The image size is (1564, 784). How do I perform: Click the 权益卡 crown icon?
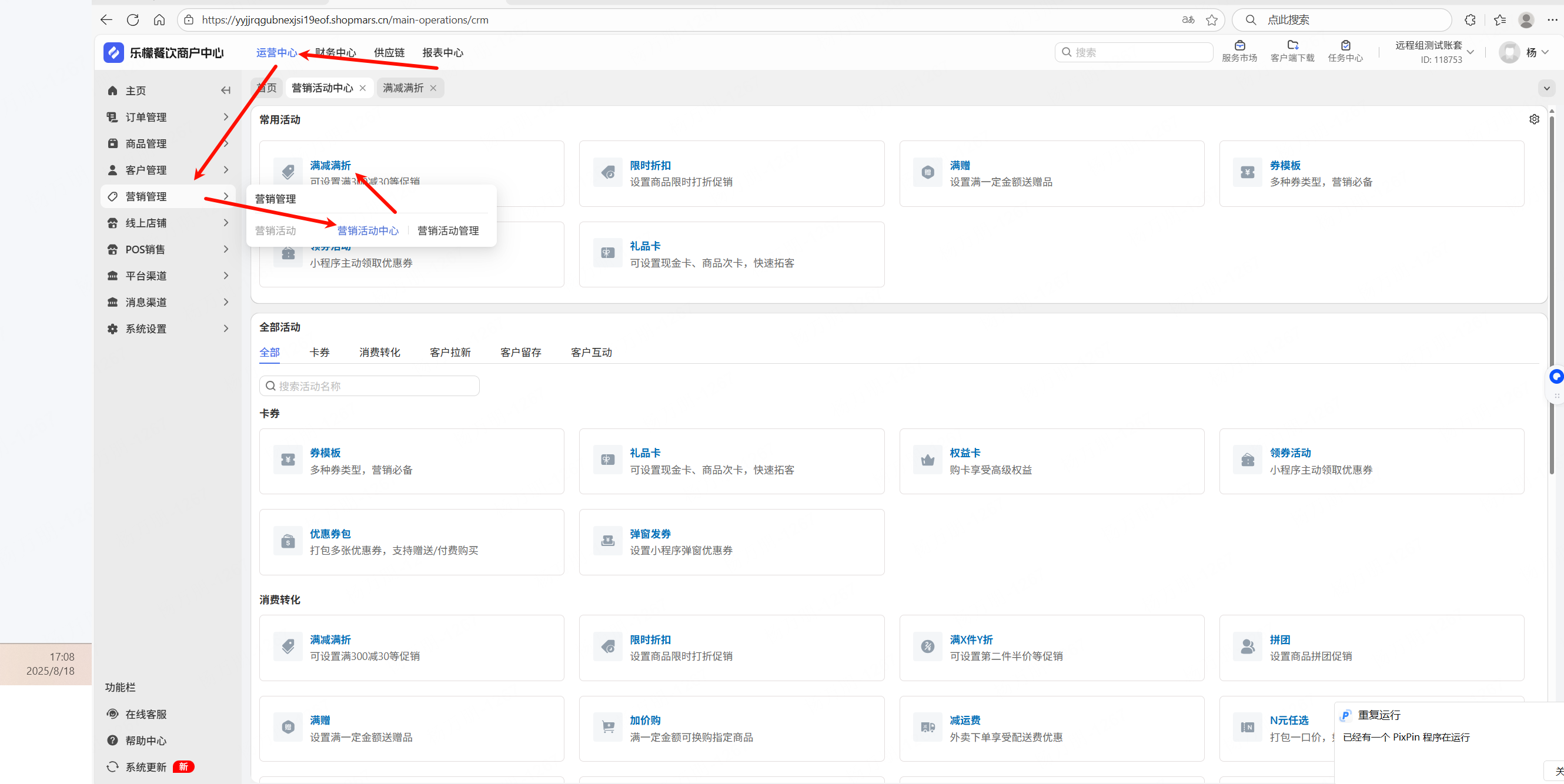pyautogui.click(x=928, y=461)
